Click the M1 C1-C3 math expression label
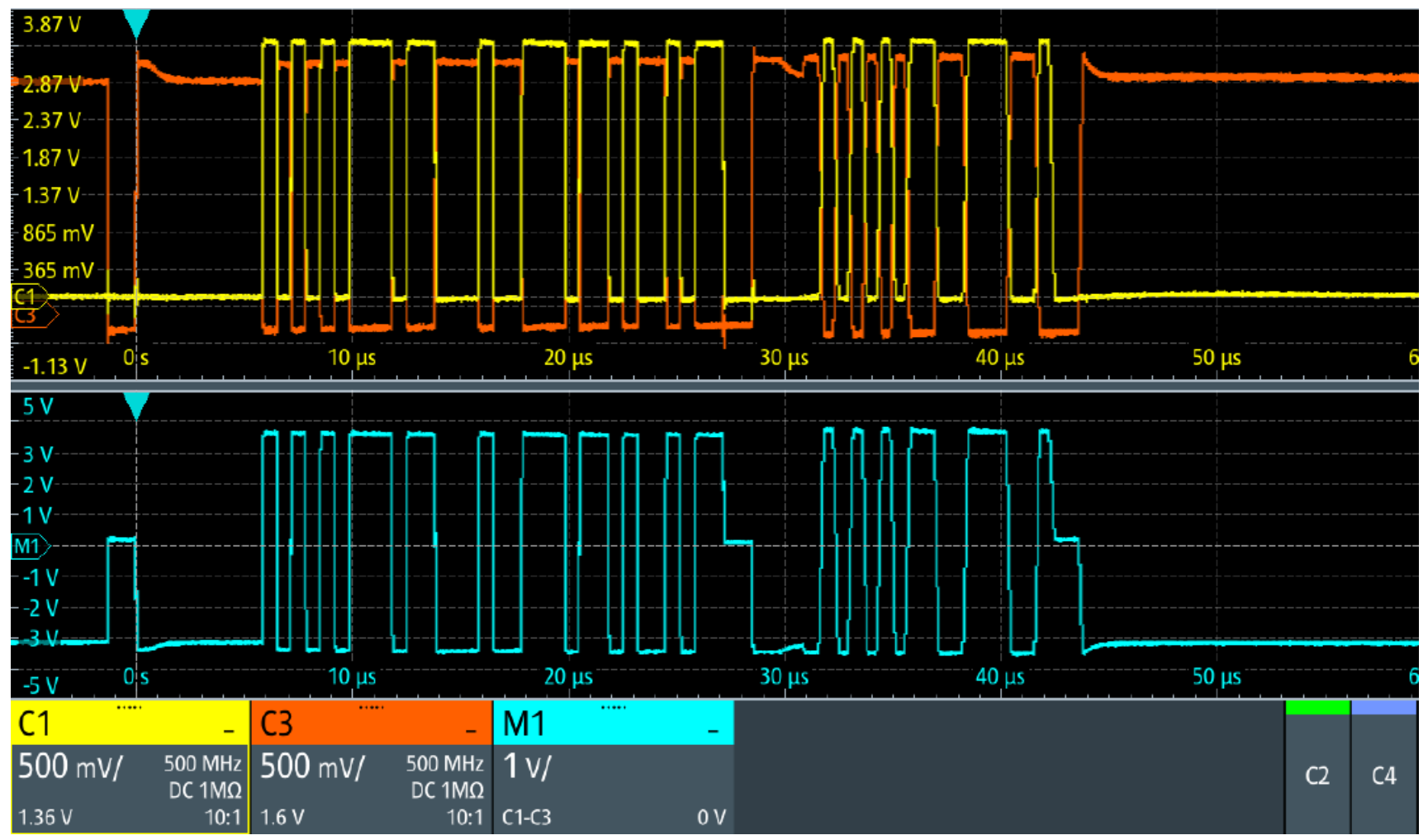Viewport: 1428px width, 840px height. tap(526, 818)
